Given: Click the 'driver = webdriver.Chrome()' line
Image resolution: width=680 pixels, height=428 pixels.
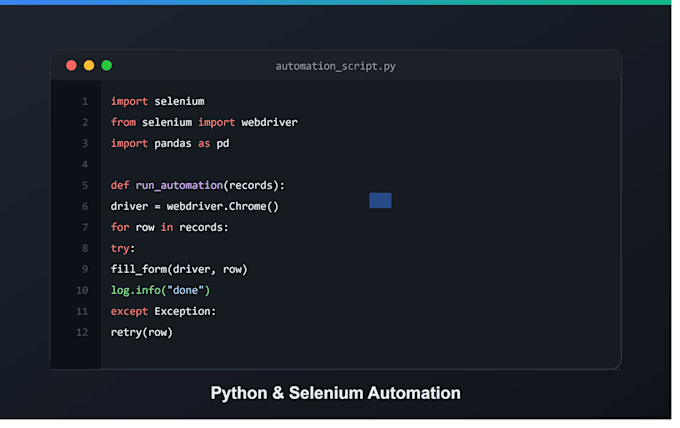Looking at the screenshot, I should (195, 206).
